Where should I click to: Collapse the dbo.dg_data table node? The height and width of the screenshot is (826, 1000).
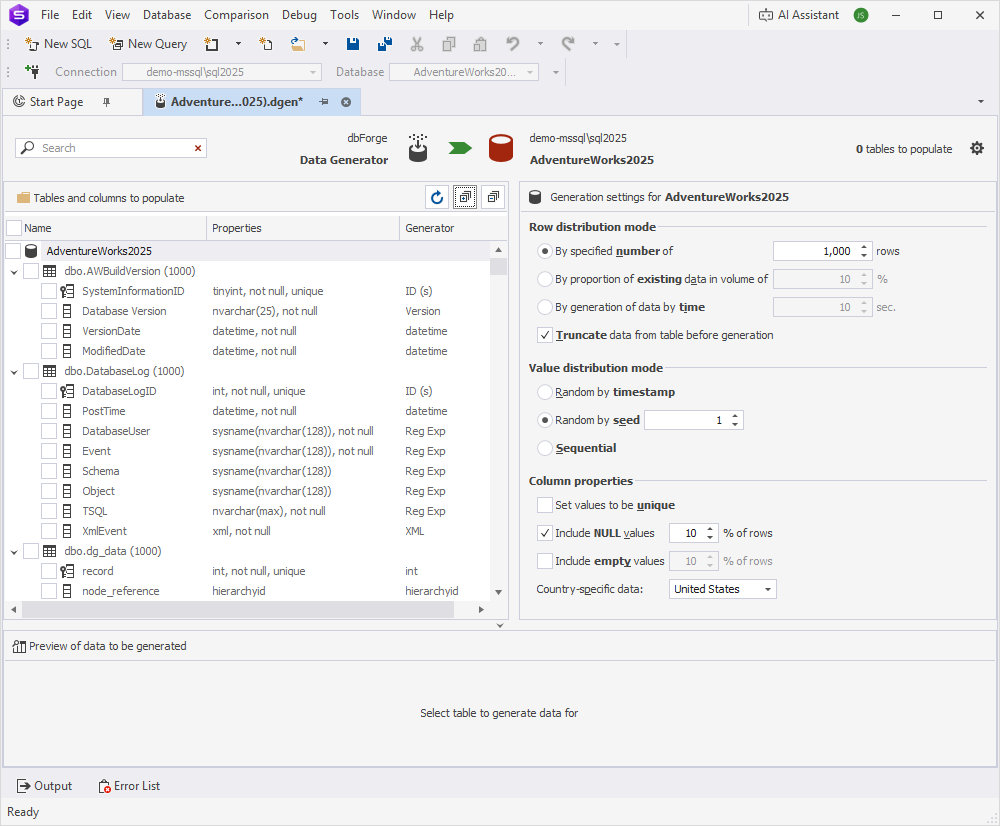[14, 552]
